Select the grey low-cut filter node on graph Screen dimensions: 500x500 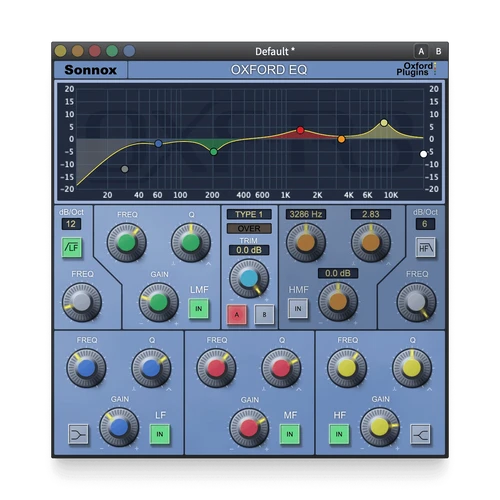point(125,169)
